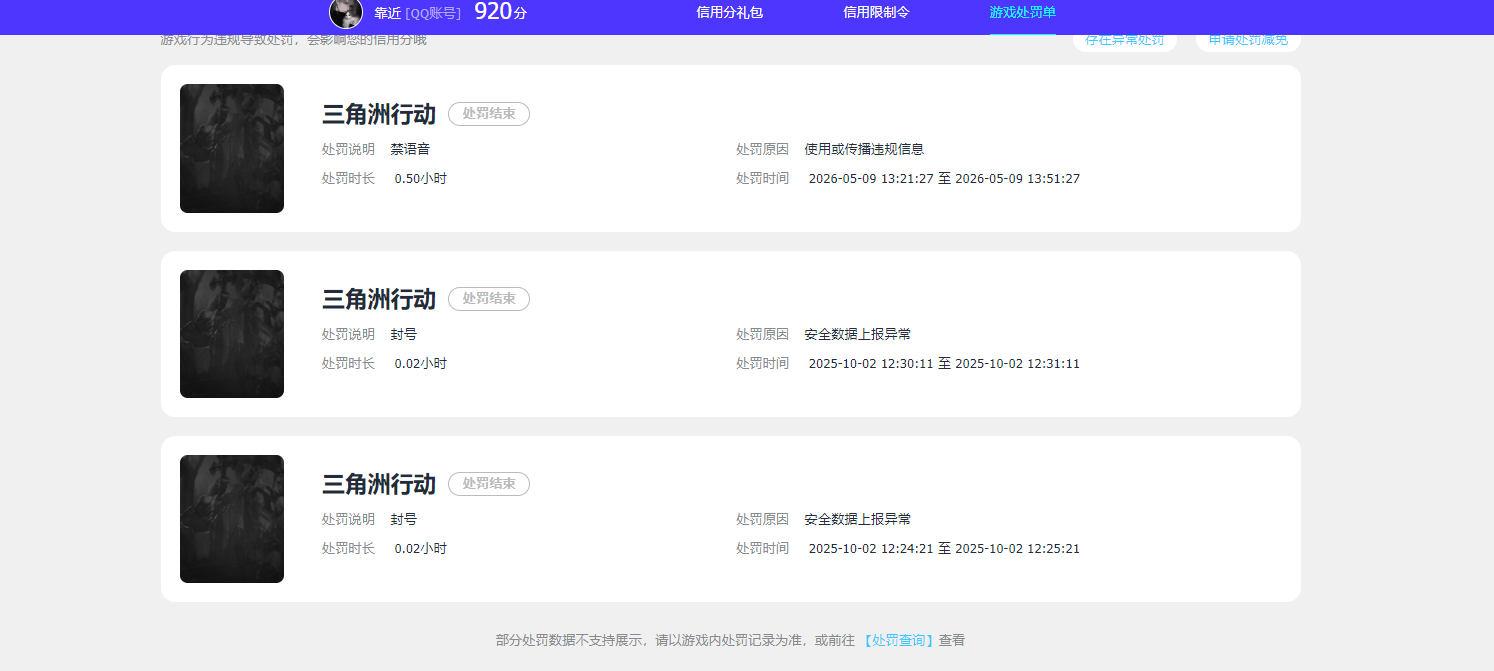Click 处罚结束 badge on the 禁语音 card
Screen dimensions: 1494x671
[x=489, y=114]
